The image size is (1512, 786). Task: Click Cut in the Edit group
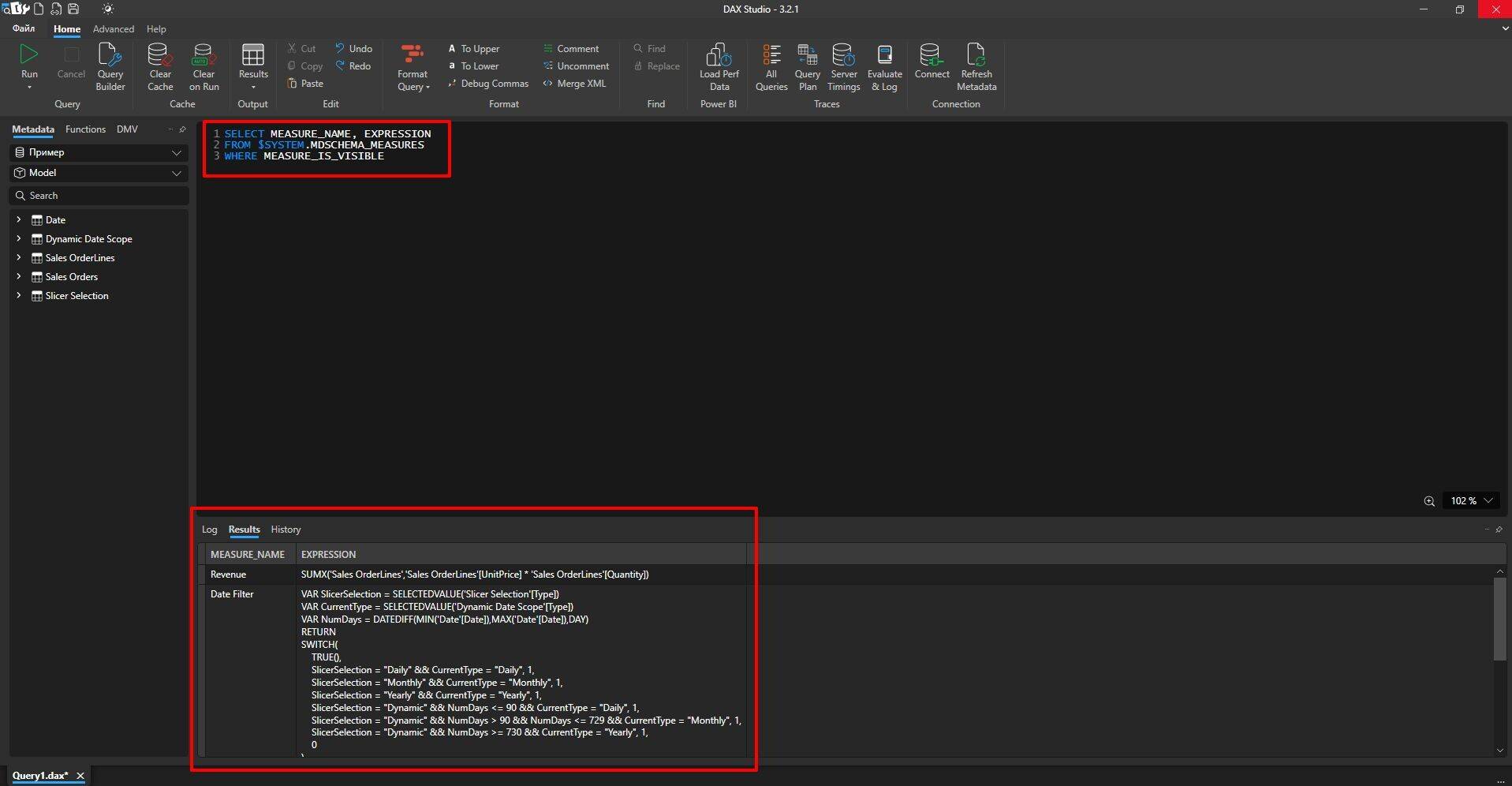tap(302, 49)
